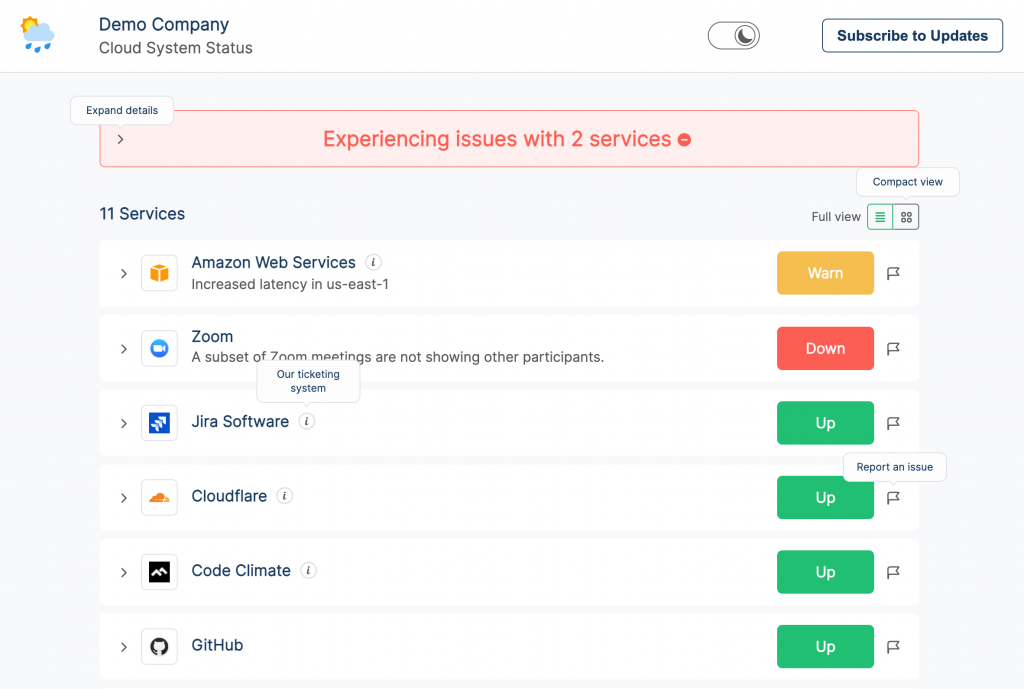The width and height of the screenshot is (1024, 689).
Task: Toggle dark mode switch in header
Action: [x=734, y=36]
